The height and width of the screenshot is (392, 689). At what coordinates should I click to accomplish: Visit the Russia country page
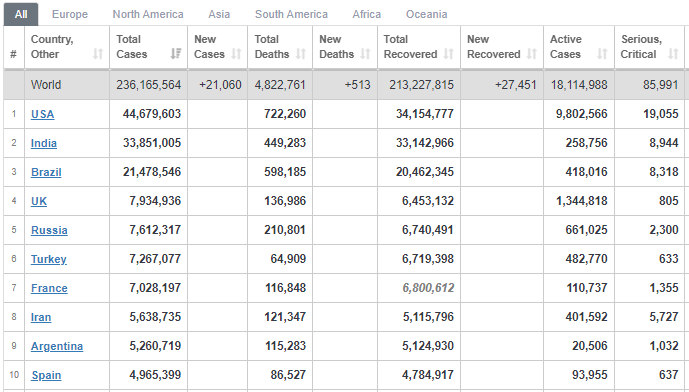[49, 230]
